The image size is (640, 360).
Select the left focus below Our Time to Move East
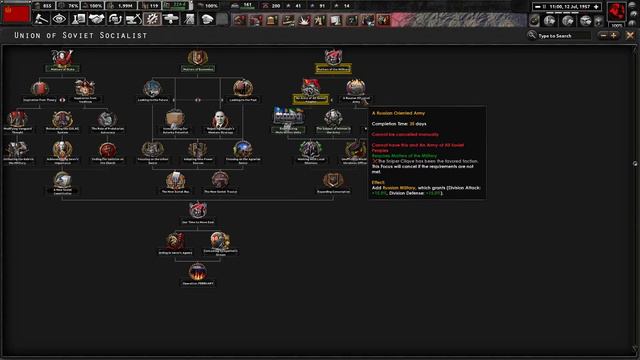pos(175,244)
